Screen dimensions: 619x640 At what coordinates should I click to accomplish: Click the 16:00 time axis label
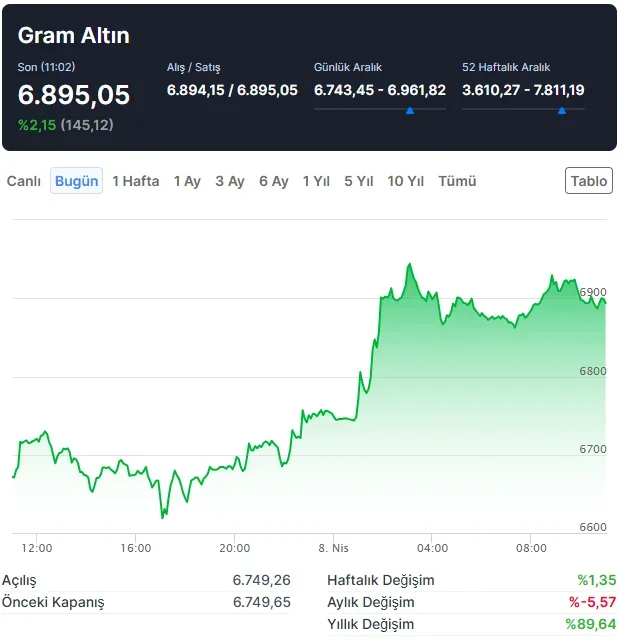click(x=135, y=548)
